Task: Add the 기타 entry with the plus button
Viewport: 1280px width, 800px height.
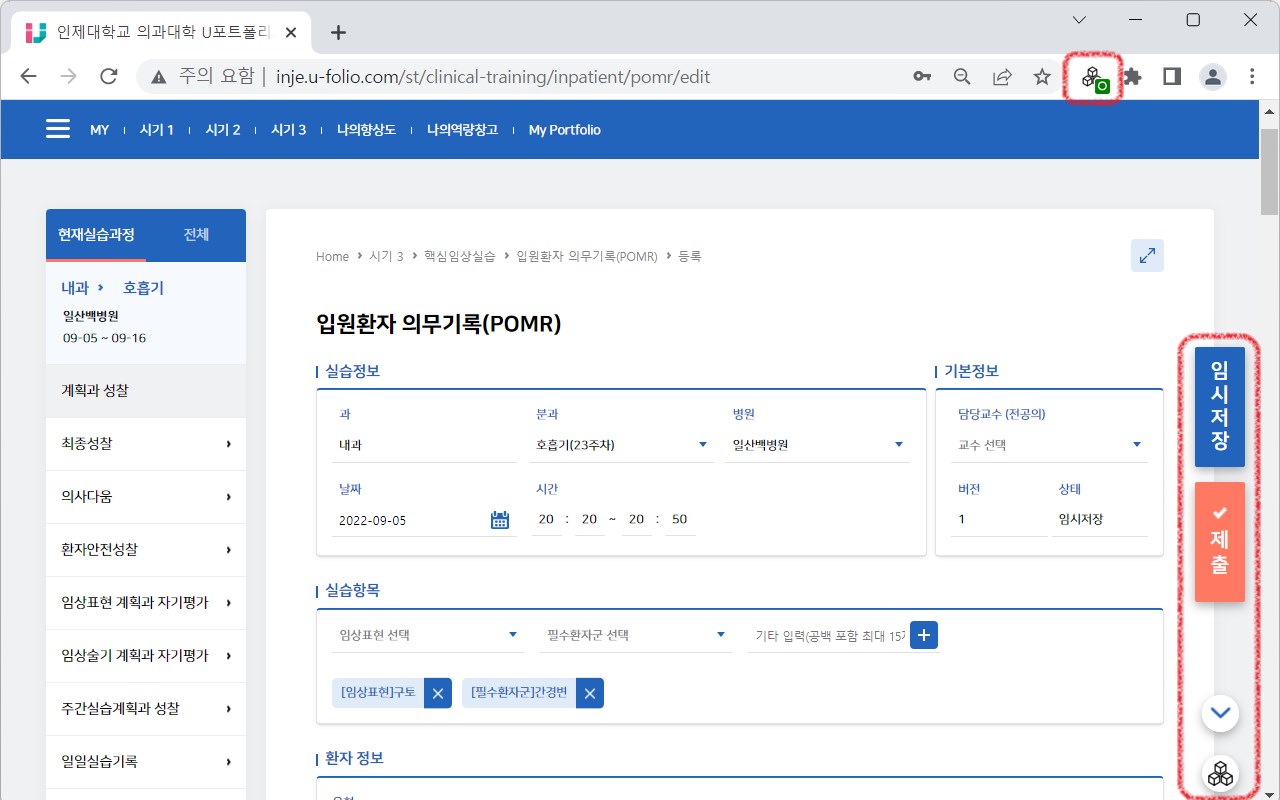Action: click(924, 635)
